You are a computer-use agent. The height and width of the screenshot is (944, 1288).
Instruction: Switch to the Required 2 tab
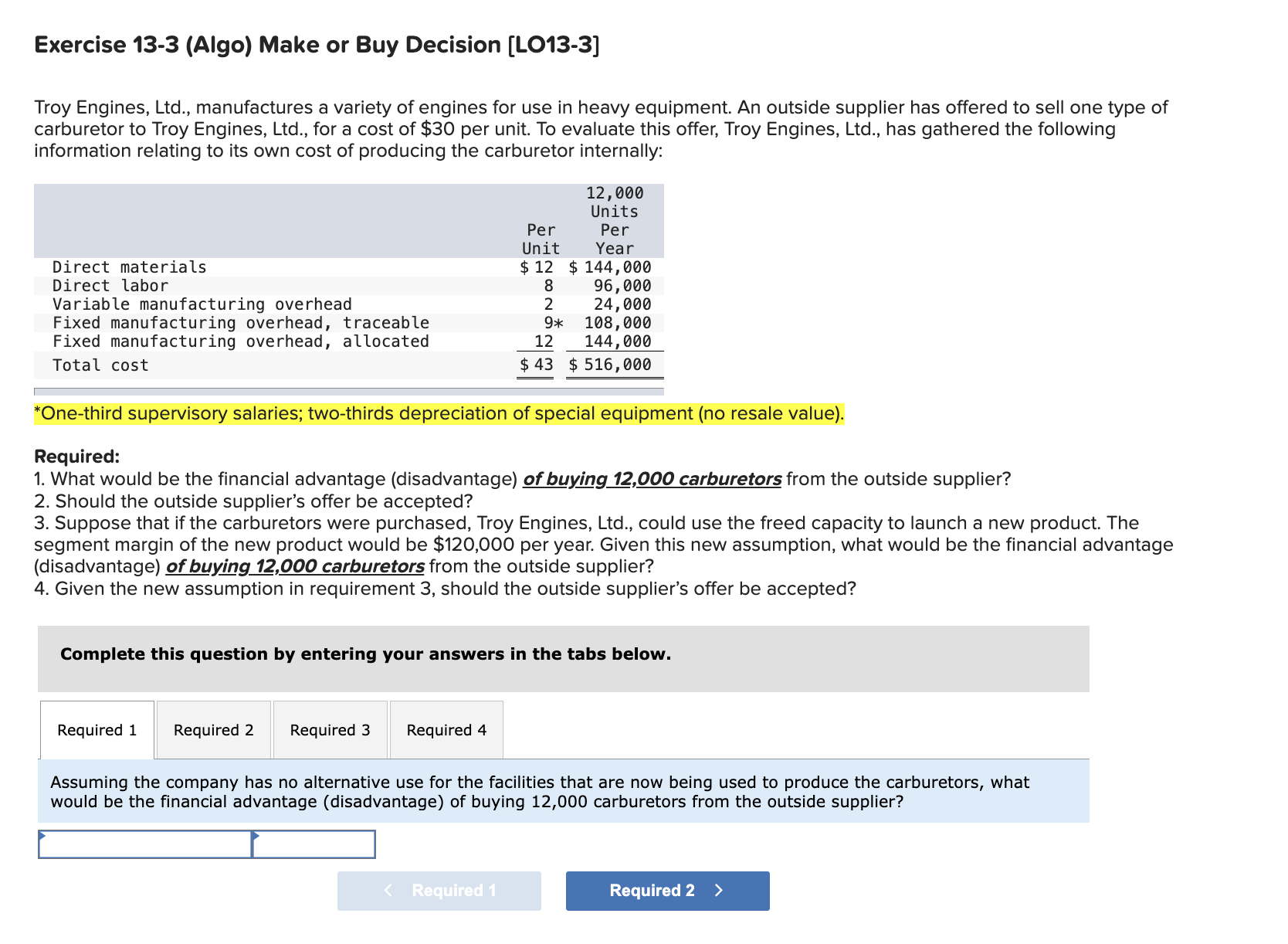coord(213,729)
